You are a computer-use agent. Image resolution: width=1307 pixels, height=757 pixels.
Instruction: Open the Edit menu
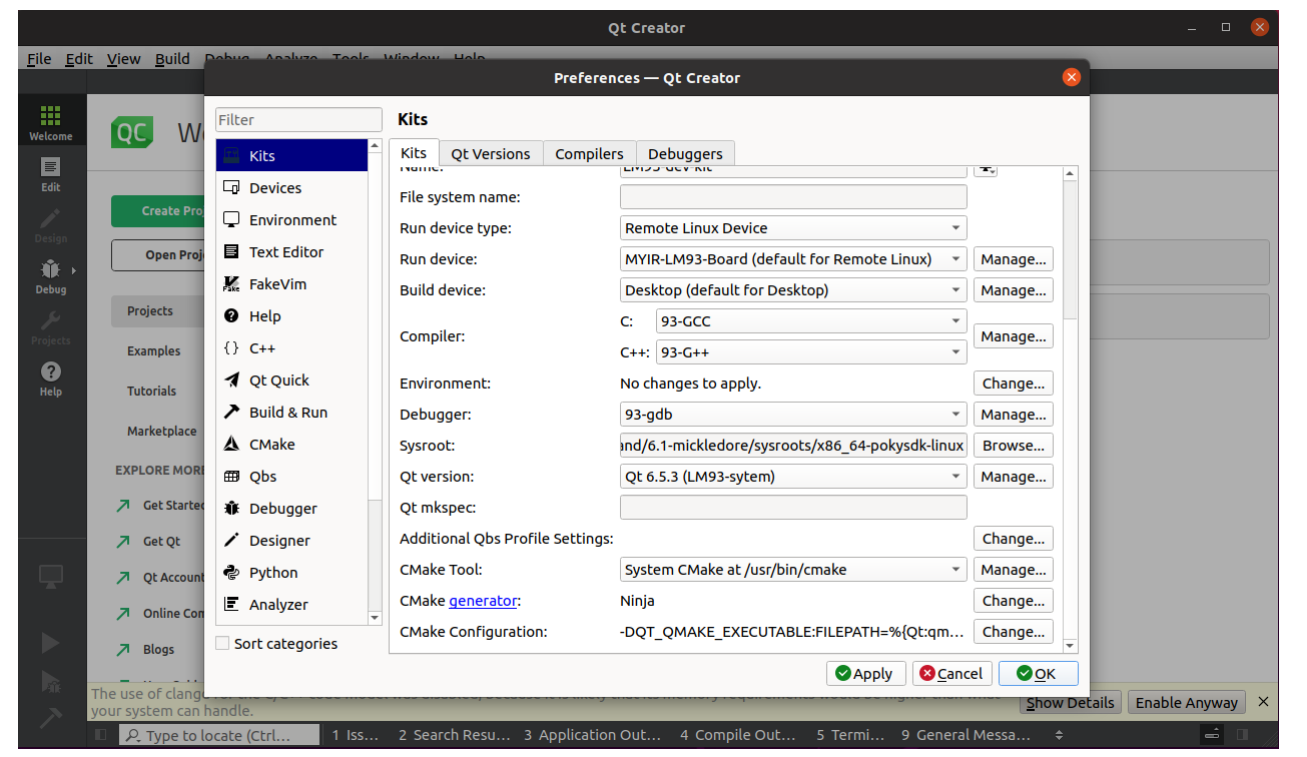click(x=79, y=59)
